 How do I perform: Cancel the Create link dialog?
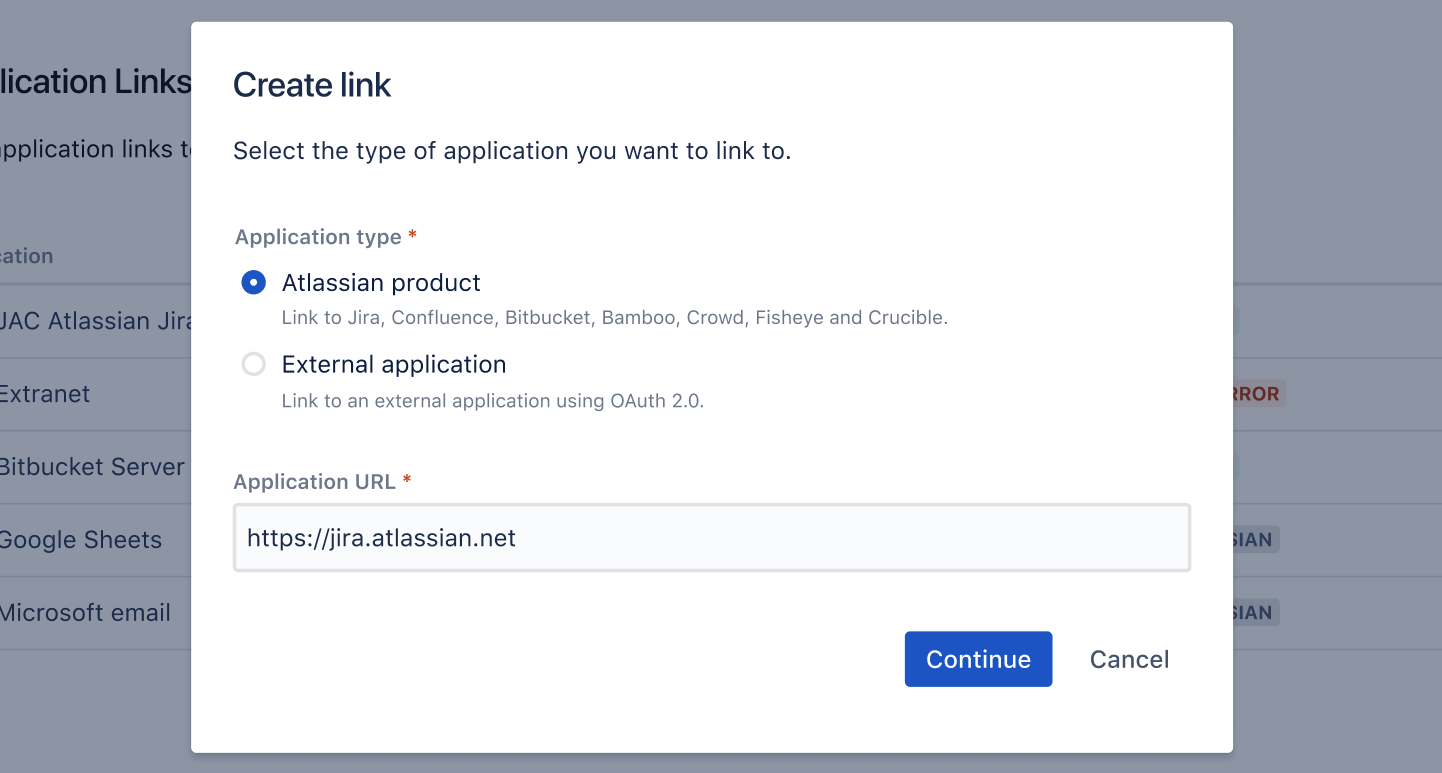click(1129, 659)
